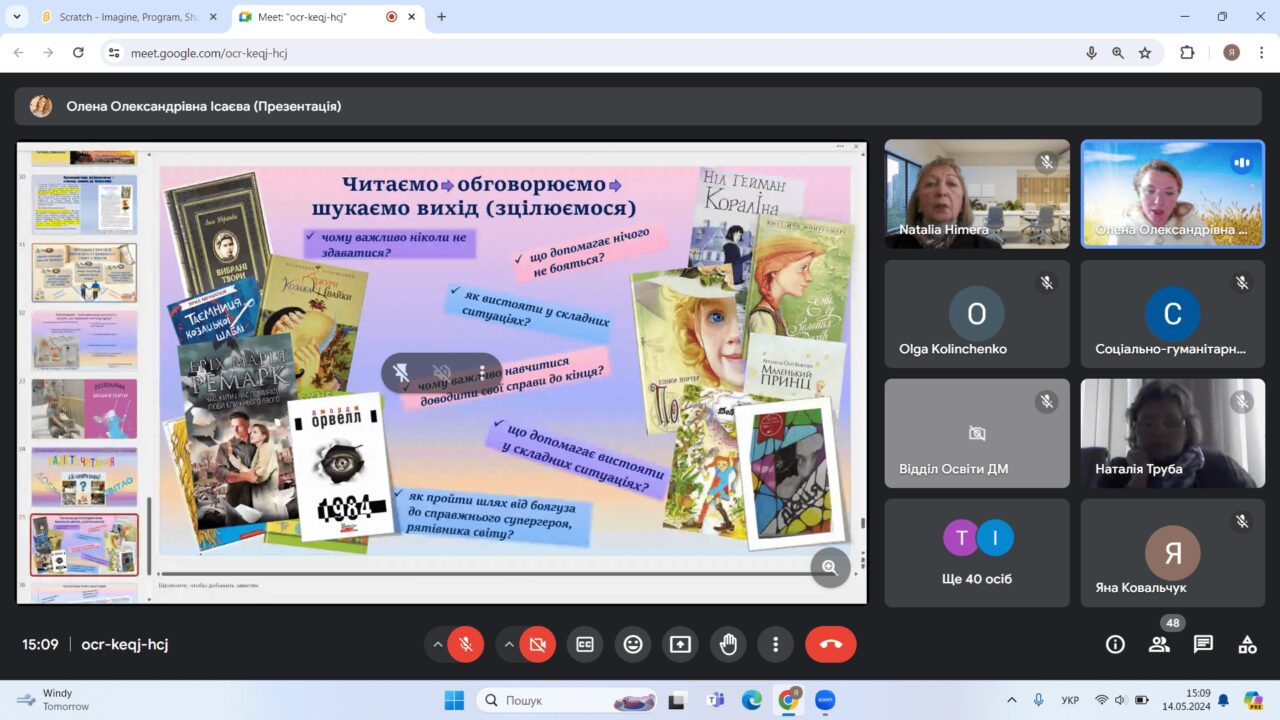This screenshot has height=720, width=1280.
Task: Click the present screen button
Action: 681,645
